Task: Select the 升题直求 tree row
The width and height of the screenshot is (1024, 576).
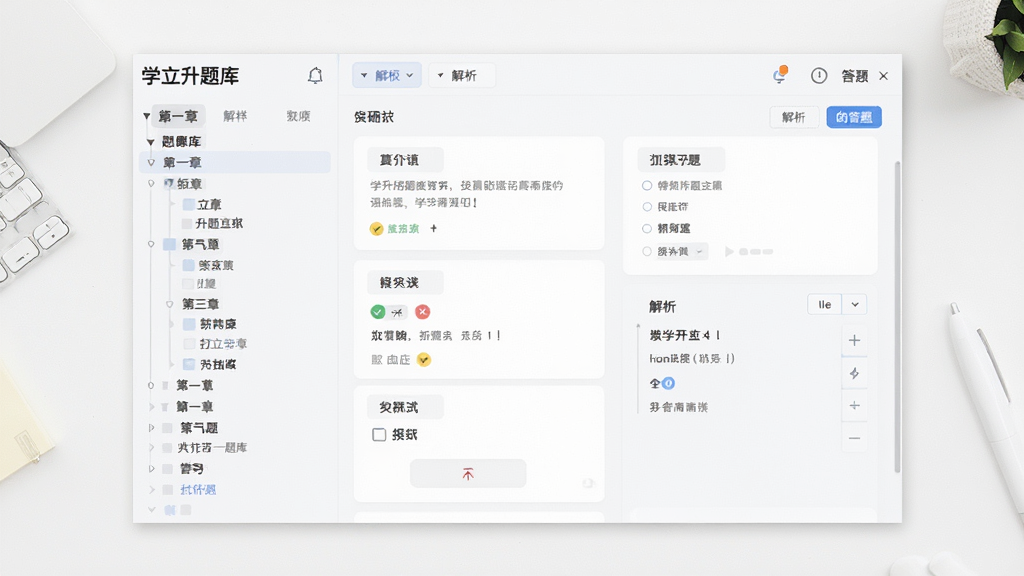Action: 219,223
